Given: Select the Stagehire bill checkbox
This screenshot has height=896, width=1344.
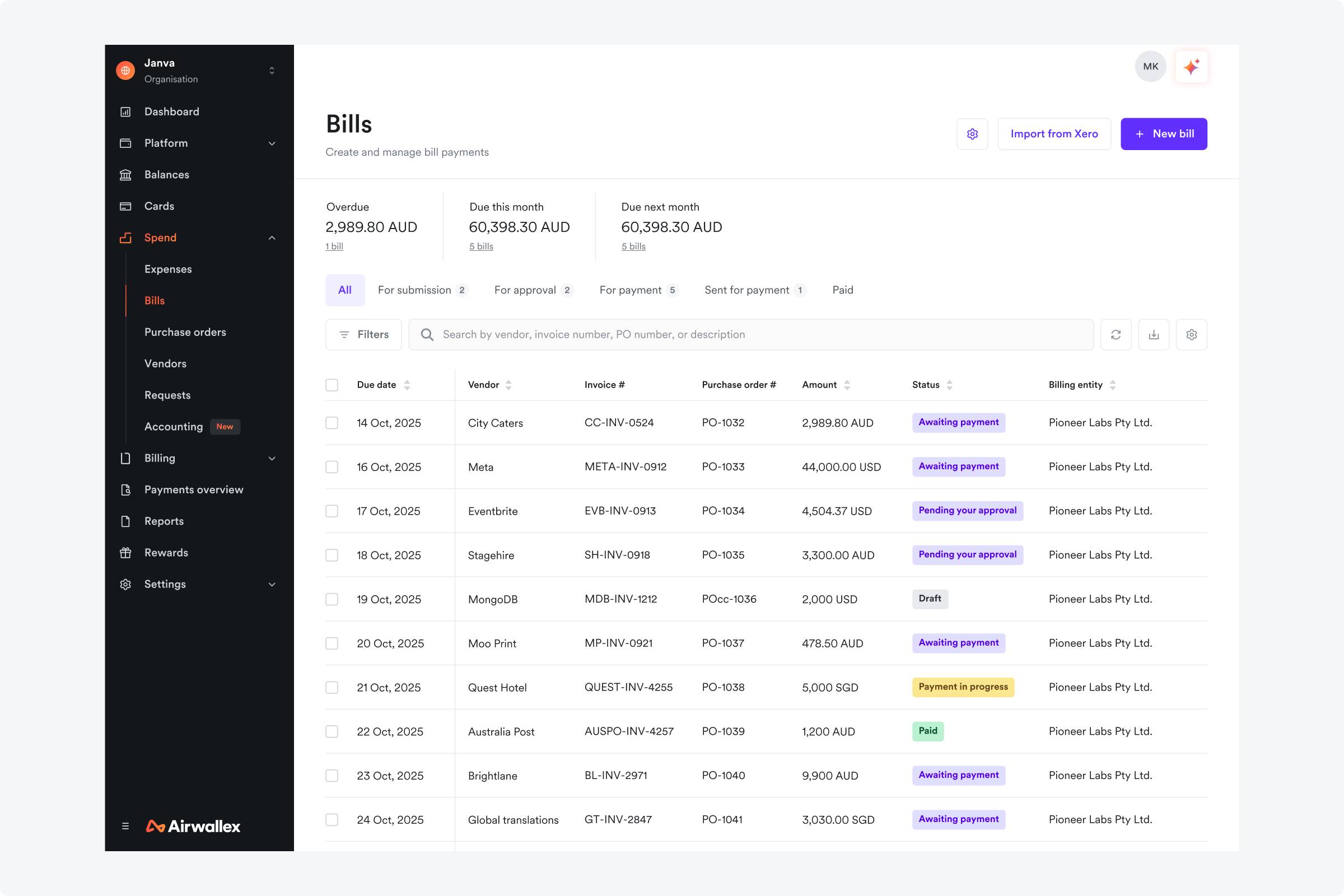Looking at the screenshot, I should click(332, 555).
